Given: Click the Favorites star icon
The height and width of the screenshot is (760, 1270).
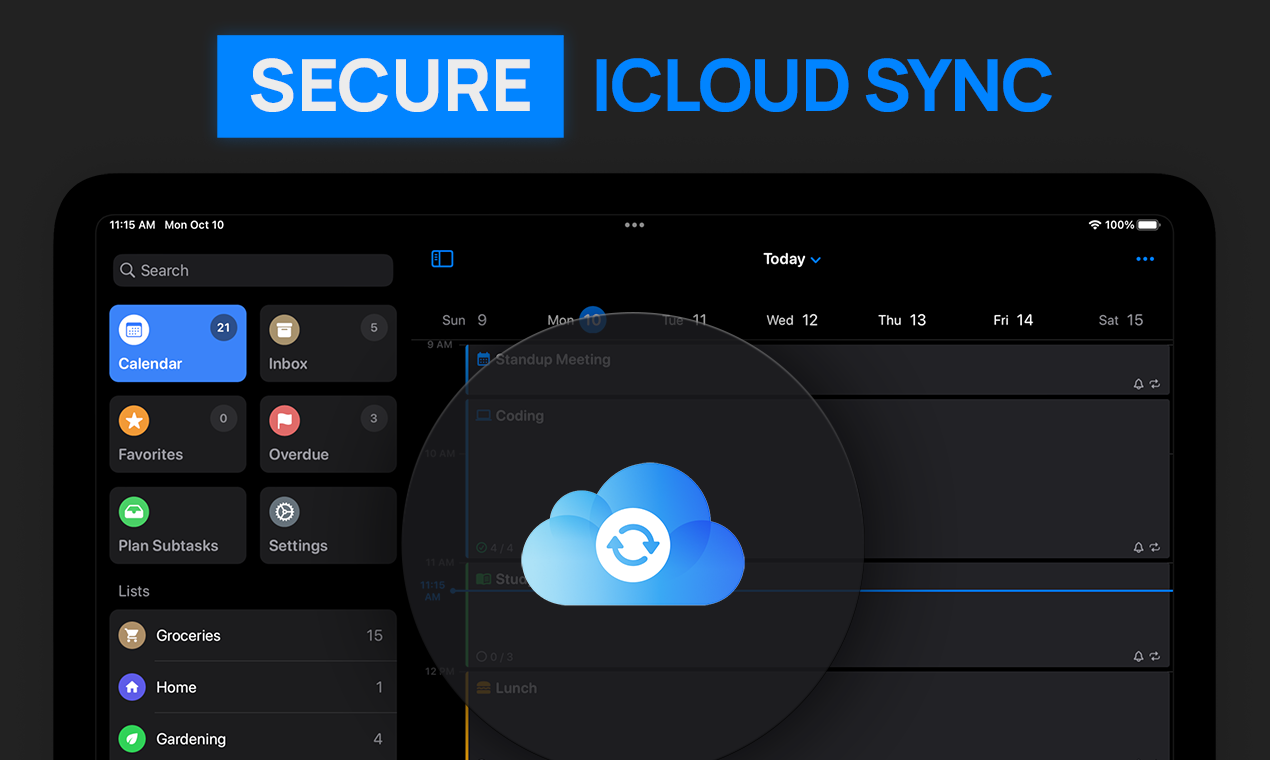Looking at the screenshot, I should click(x=134, y=420).
